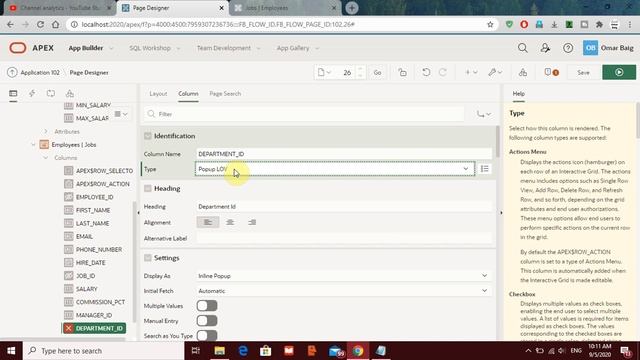Align heading left
The image size is (640, 360).
point(208,222)
